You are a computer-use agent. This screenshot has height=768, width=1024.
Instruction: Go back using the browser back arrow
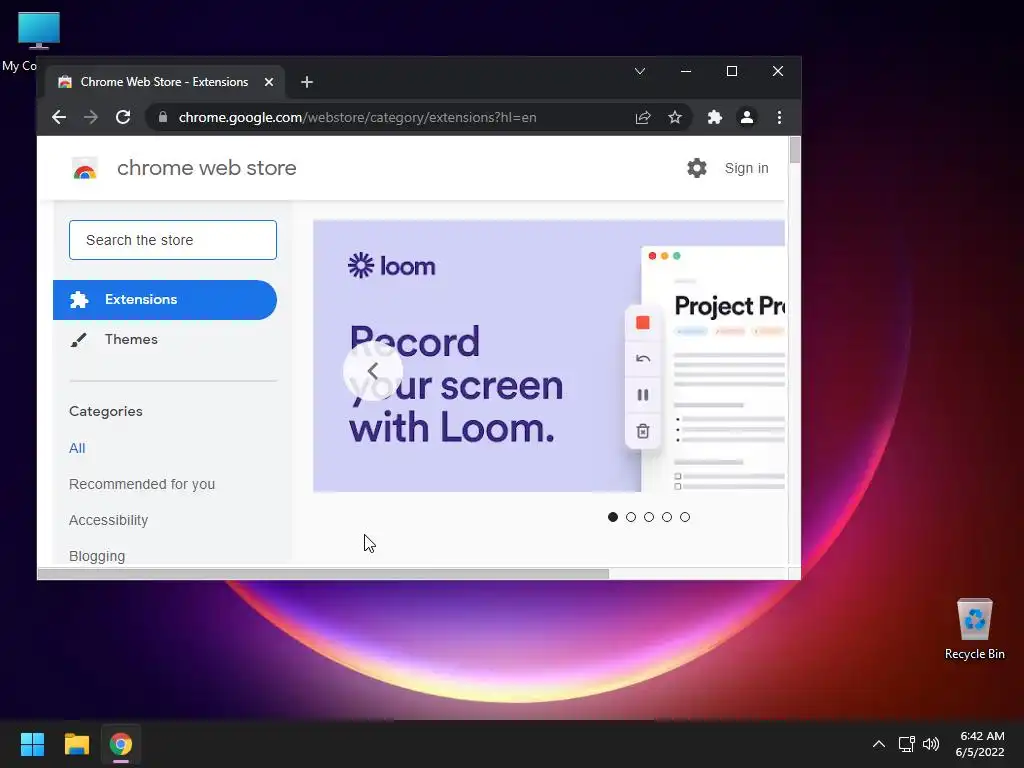pyautogui.click(x=59, y=118)
